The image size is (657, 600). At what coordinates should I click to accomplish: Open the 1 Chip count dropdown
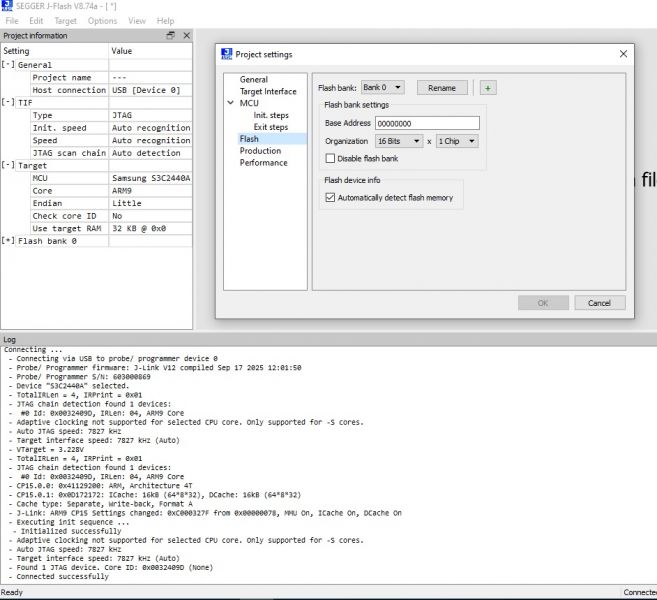(457, 141)
